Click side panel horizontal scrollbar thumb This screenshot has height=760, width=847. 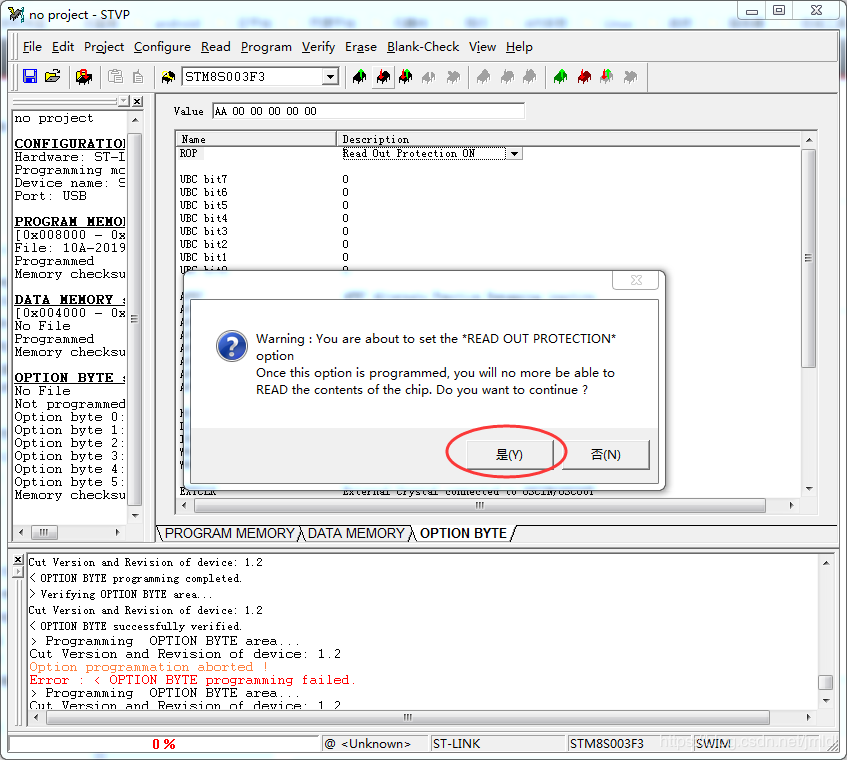[x=44, y=532]
